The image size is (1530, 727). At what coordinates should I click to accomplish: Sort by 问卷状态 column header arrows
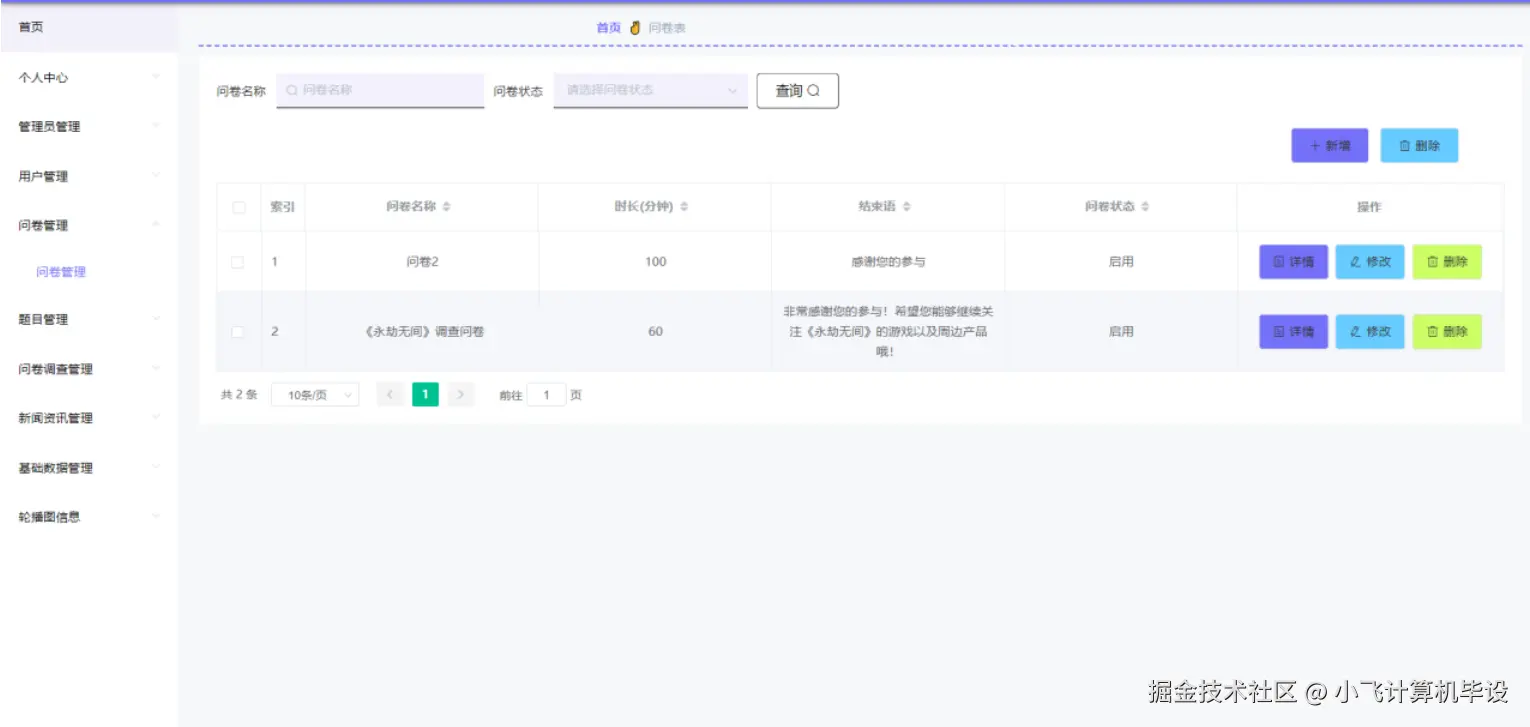coord(1145,207)
